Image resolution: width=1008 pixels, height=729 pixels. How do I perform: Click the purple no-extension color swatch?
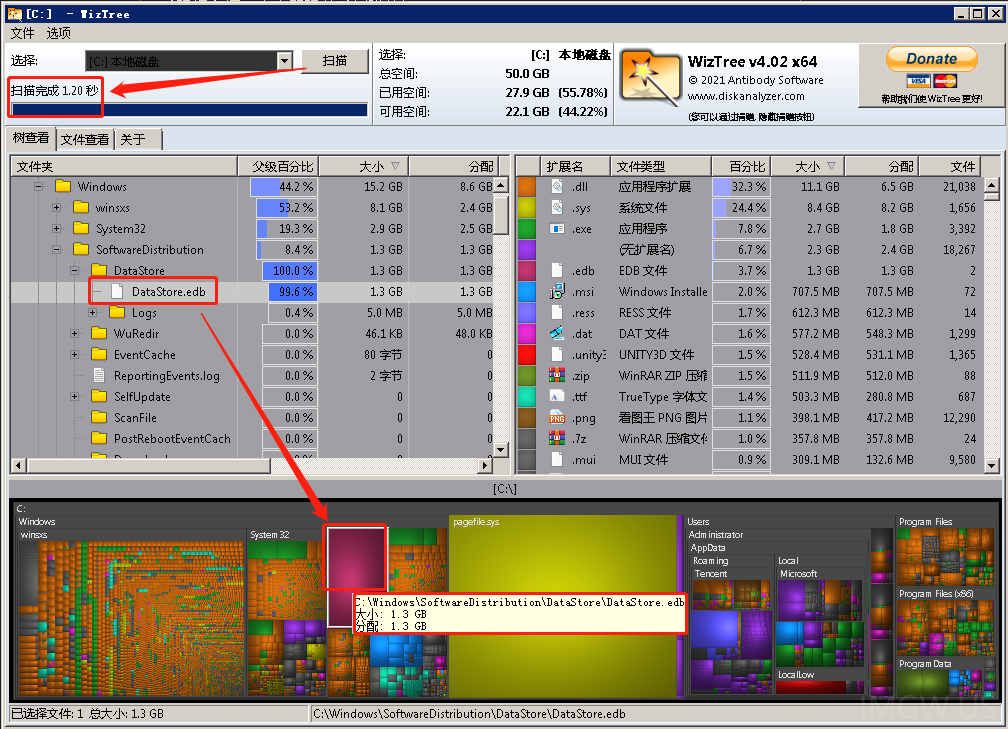(526, 249)
